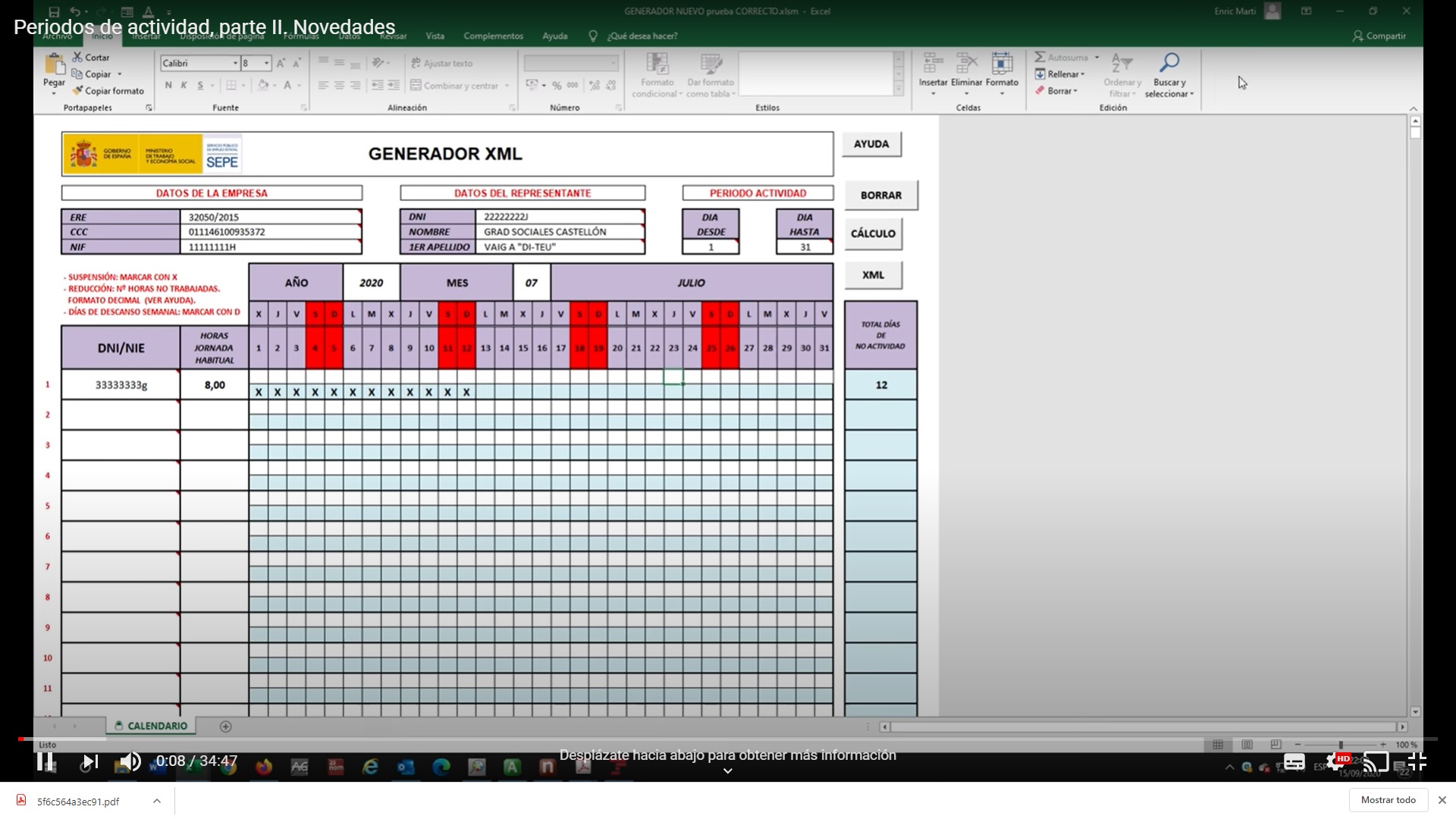Click the Pegar clipboard icon
Viewport: 1456px width, 819px height.
pos(54,65)
